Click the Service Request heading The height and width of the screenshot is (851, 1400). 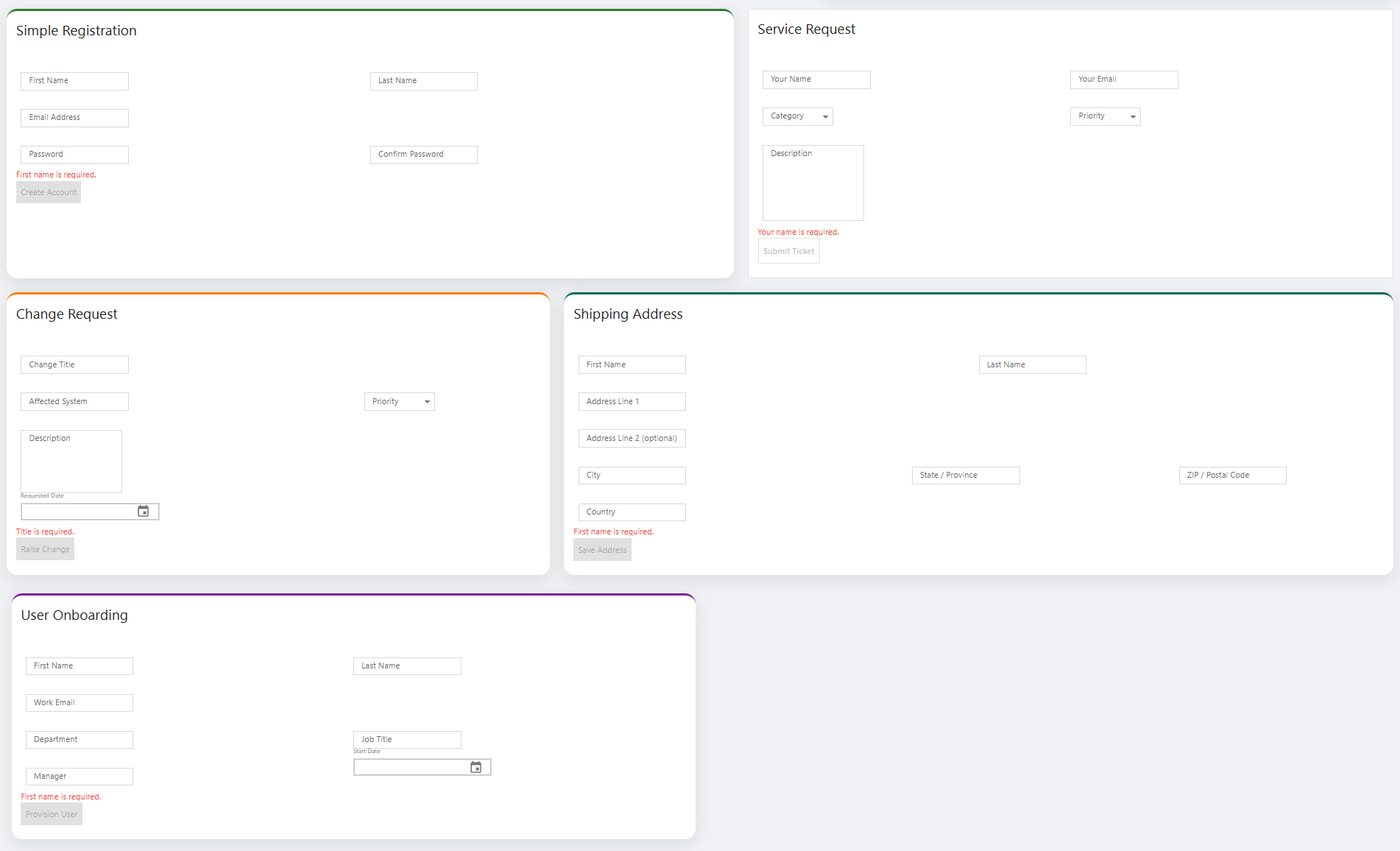point(807,29)
